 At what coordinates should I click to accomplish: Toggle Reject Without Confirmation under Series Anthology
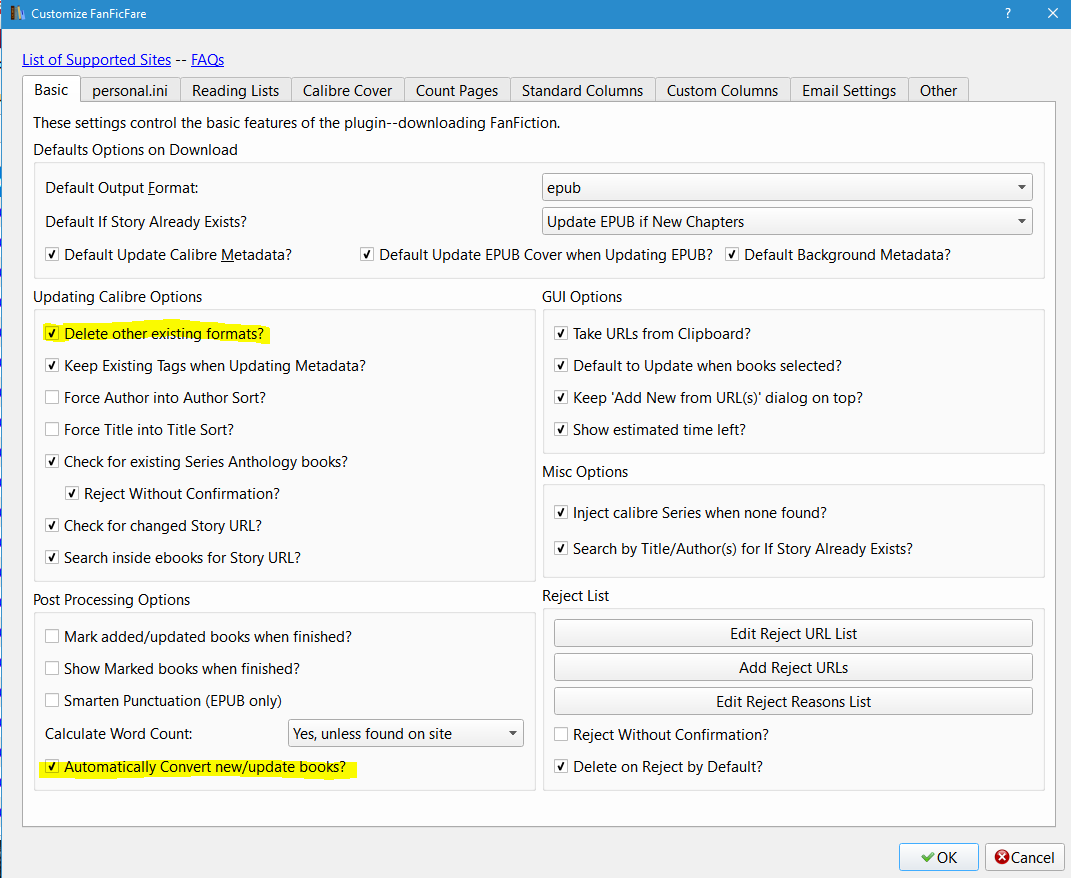tap(72, 493)
